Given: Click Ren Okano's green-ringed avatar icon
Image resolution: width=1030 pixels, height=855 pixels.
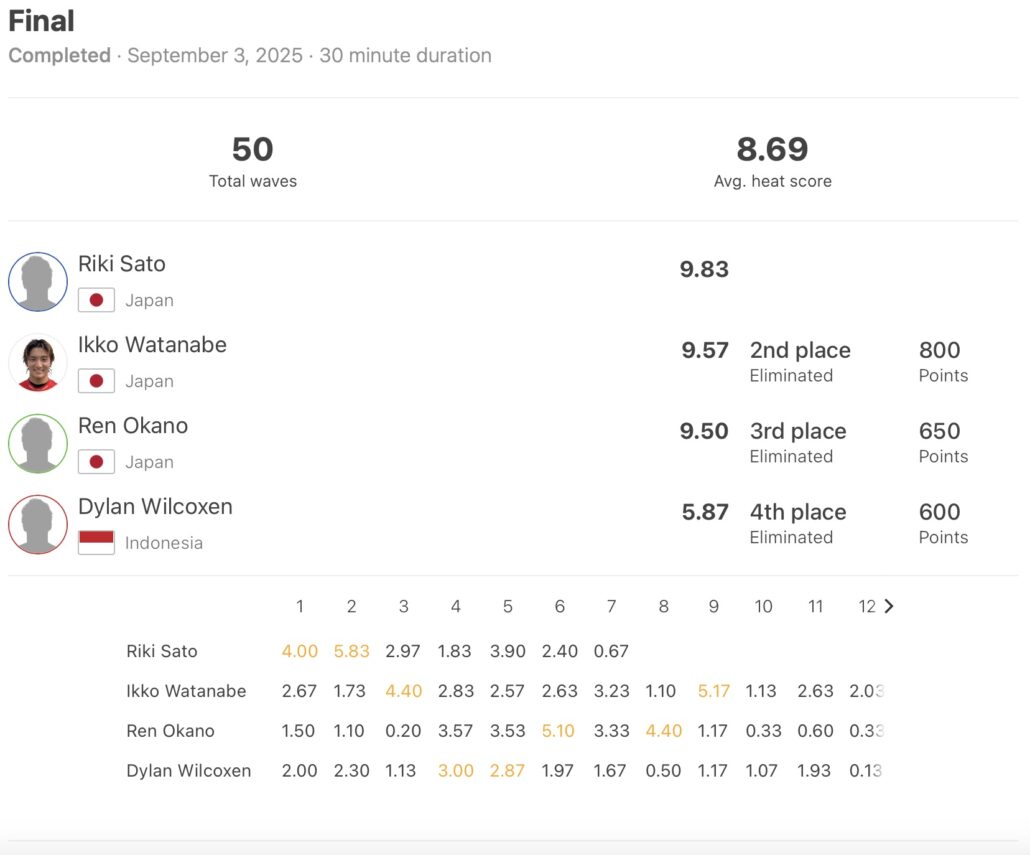Looking at the screenshot, I should point(38,443).
